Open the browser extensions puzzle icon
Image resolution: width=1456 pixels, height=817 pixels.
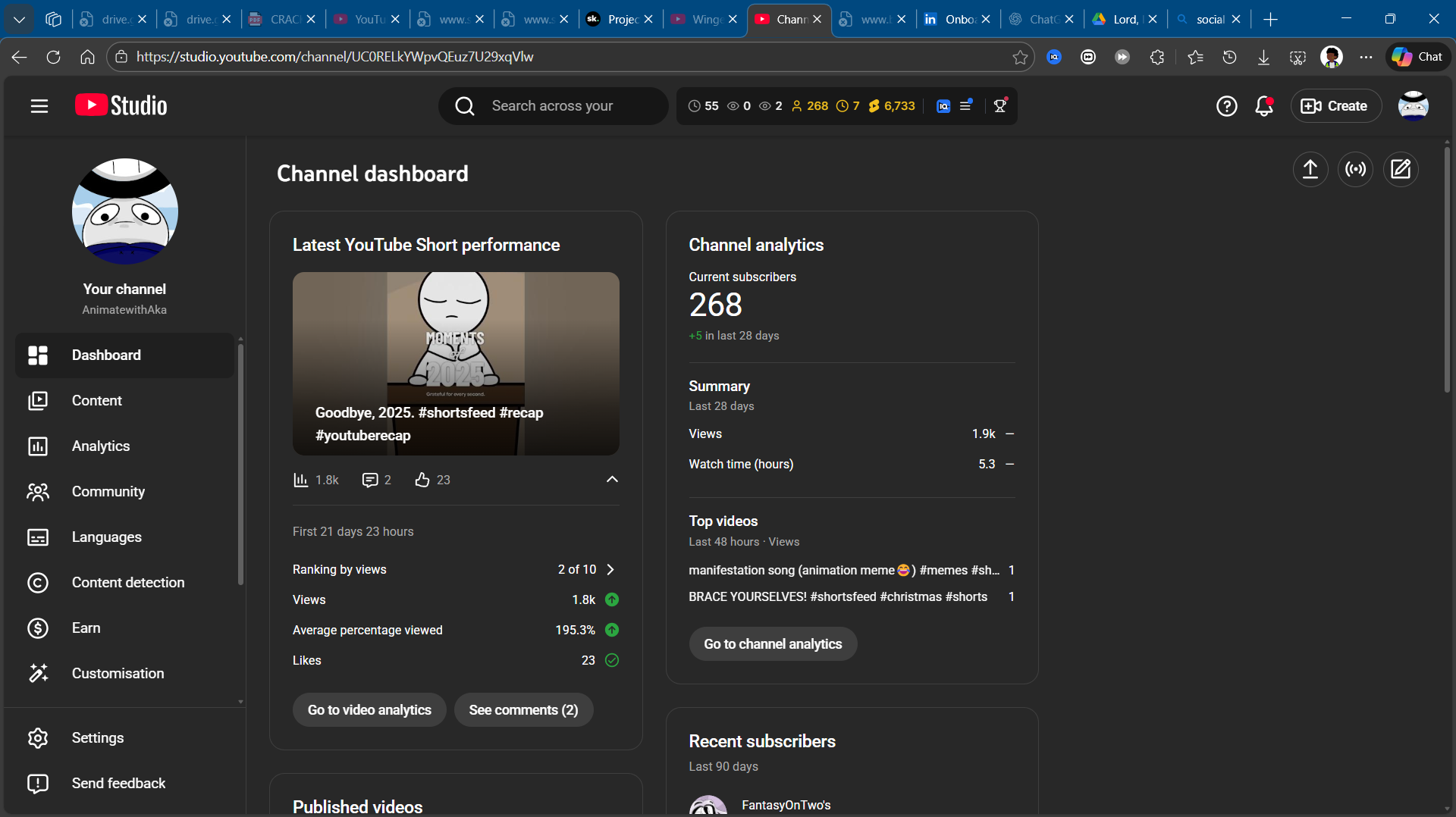(1156, 57)
